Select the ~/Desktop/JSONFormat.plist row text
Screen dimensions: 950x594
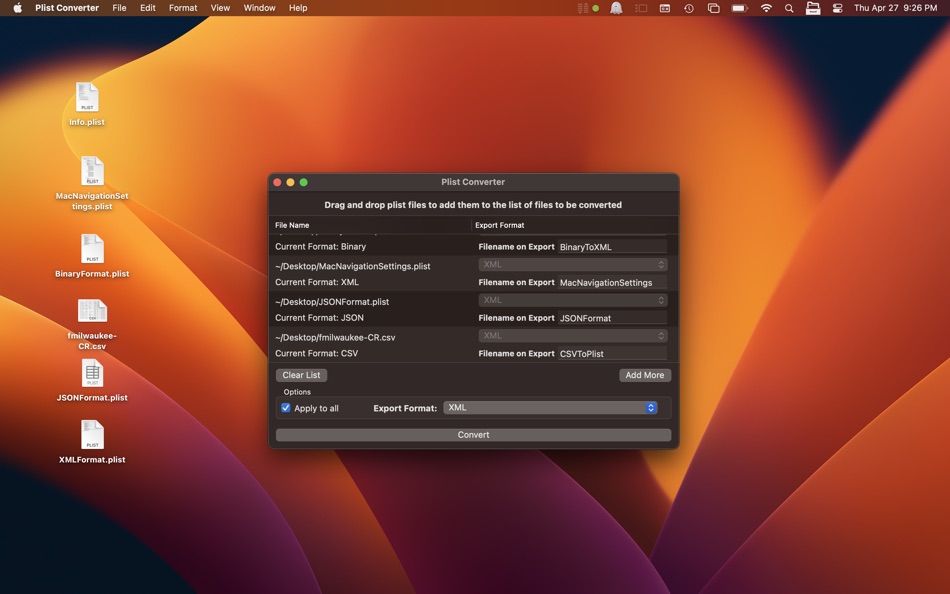point(332,302)
